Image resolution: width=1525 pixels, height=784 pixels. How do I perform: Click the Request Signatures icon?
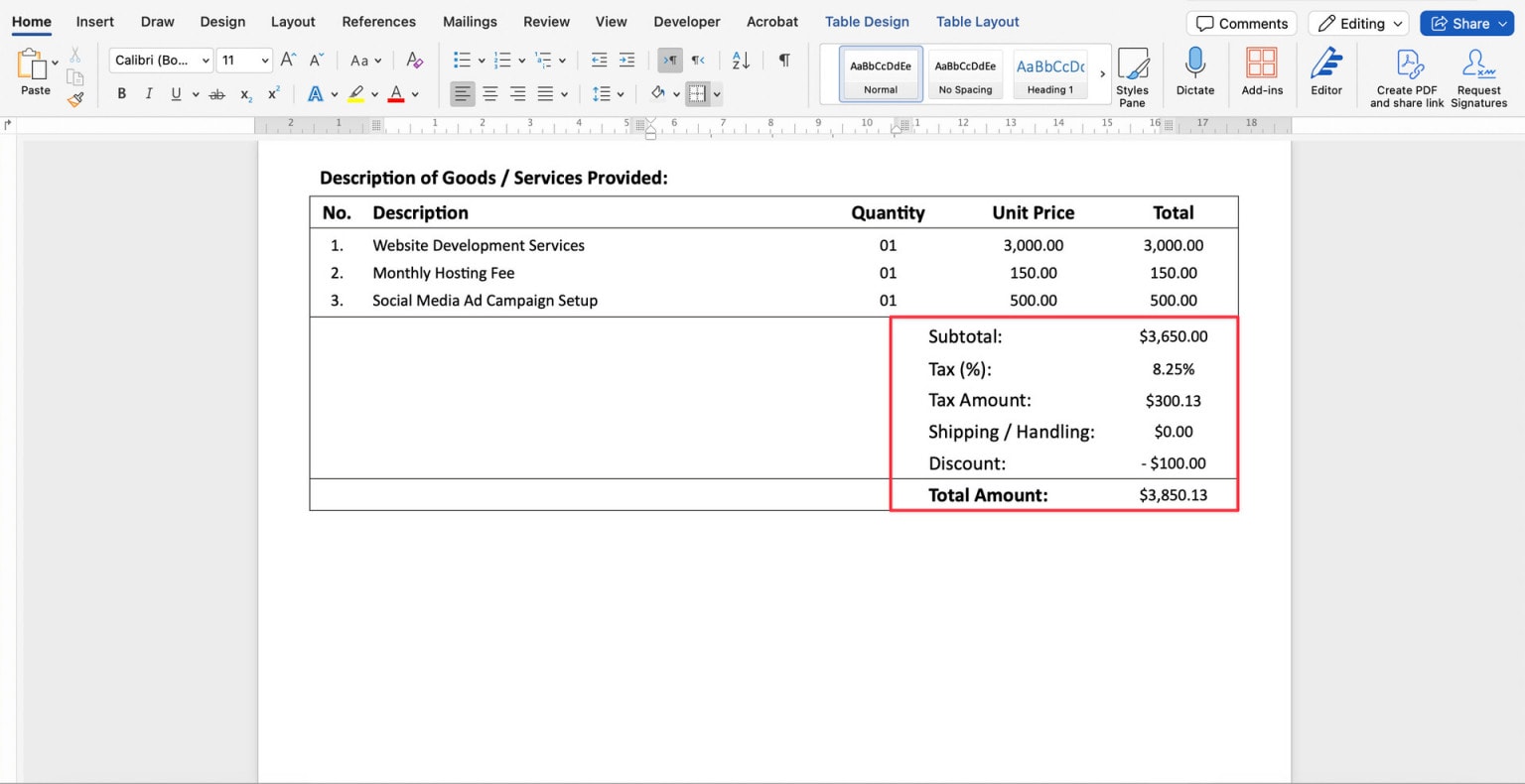tap(1478, 69)
